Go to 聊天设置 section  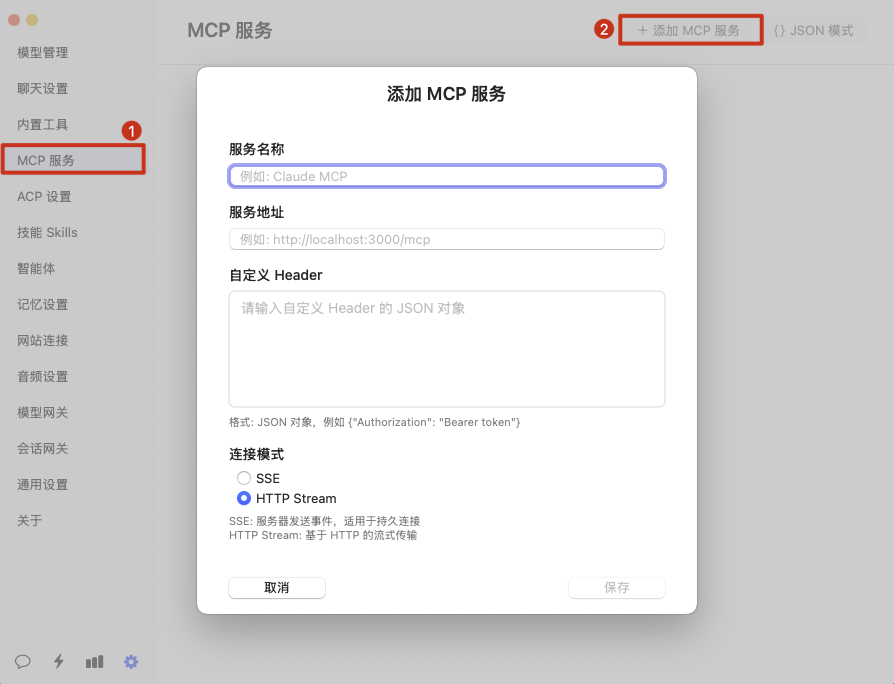43,88
